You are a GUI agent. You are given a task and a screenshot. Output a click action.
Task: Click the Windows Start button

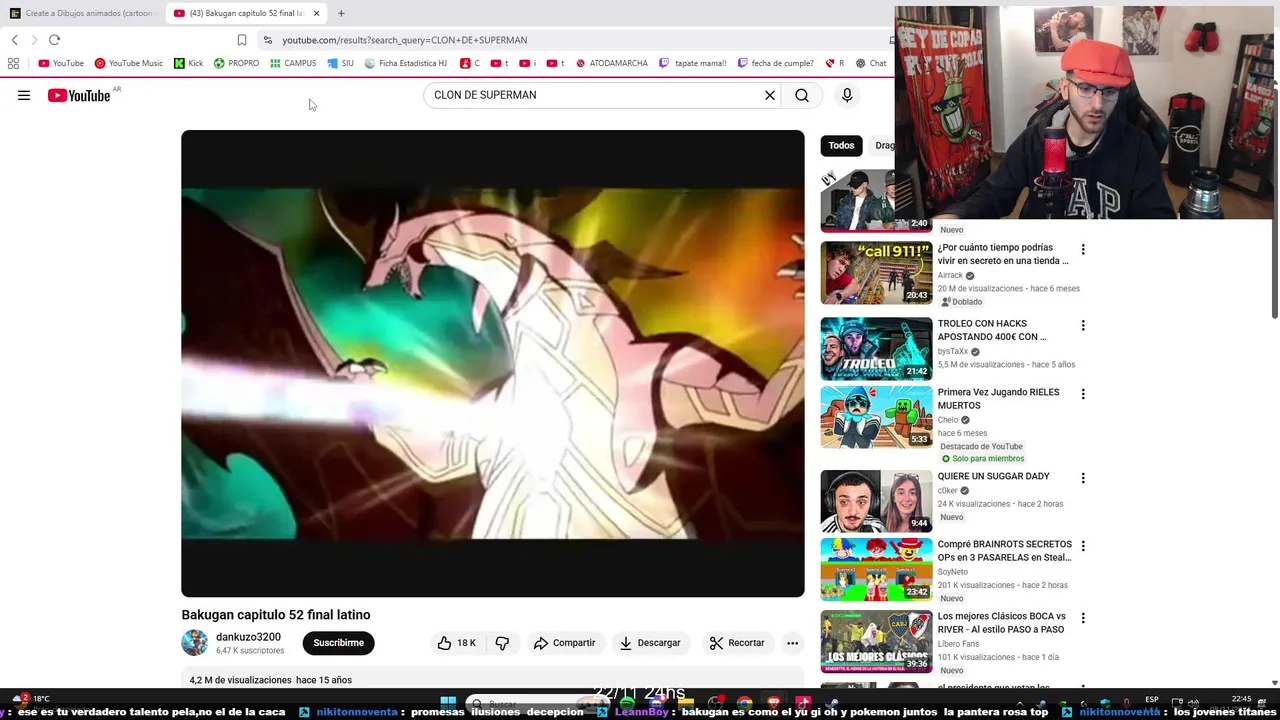[x=448, y=704]
